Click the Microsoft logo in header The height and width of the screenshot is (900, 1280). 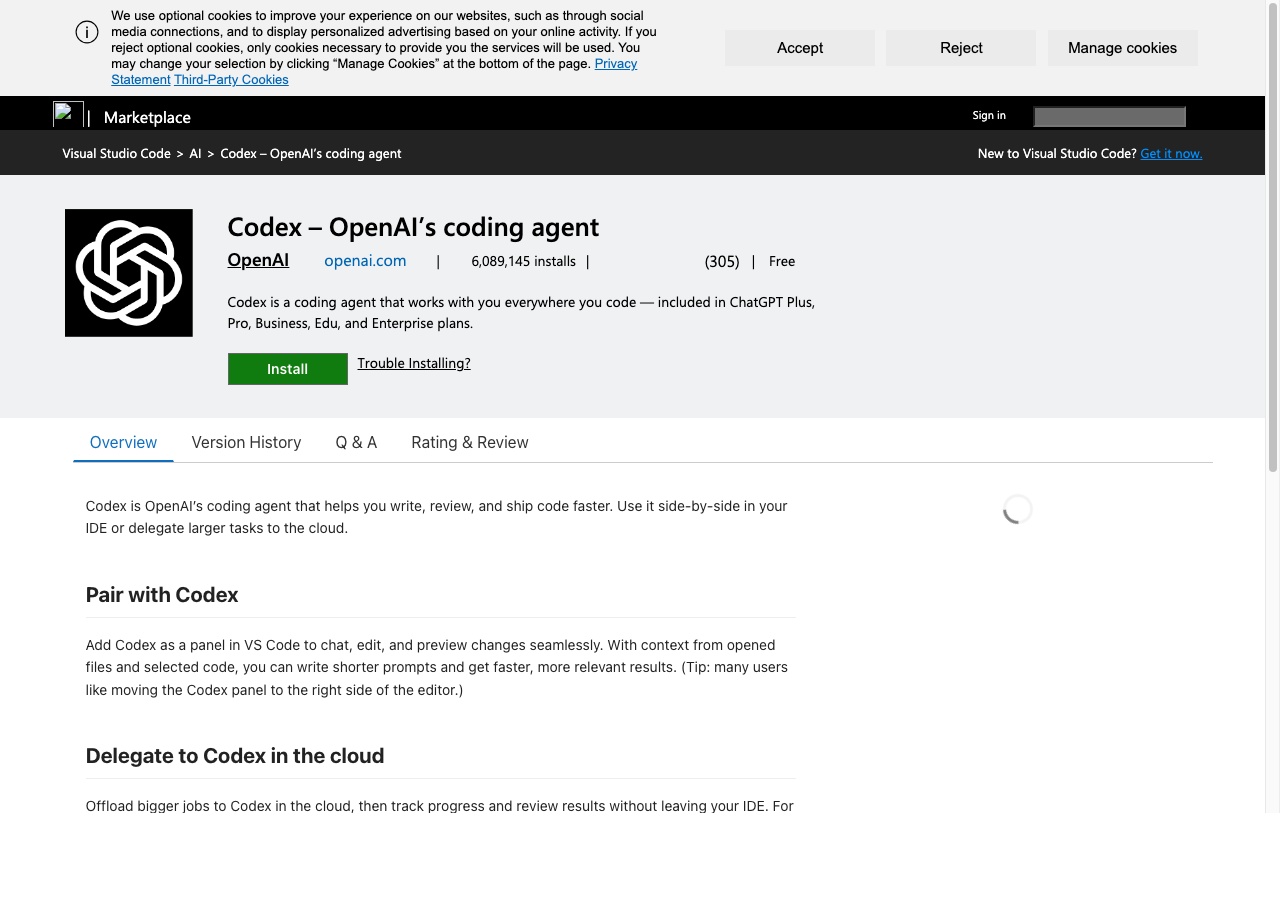pos(68,114)
